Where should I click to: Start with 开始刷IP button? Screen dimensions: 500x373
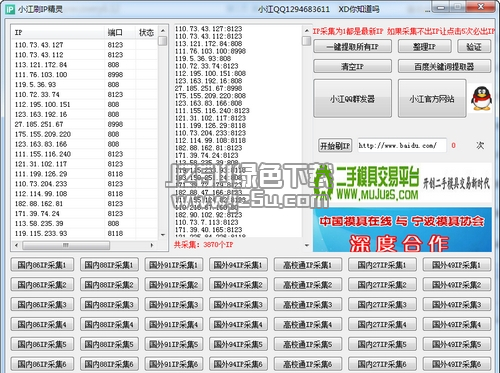click(x=335, y=146)
